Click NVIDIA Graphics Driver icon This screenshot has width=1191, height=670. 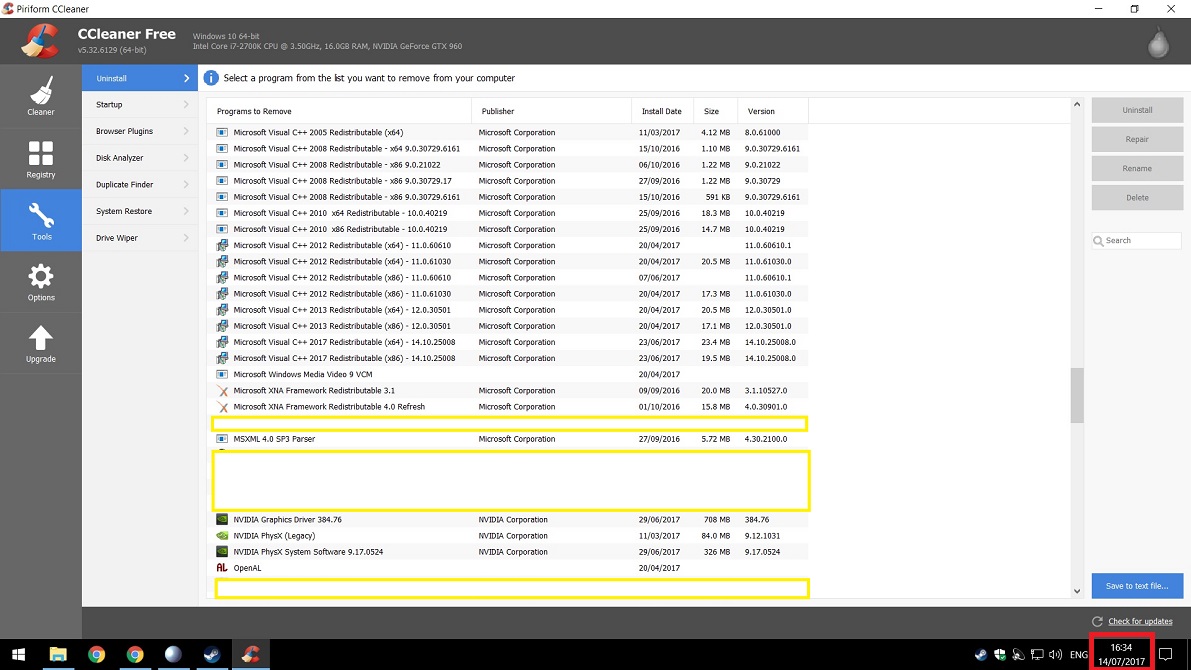pos(222,520)
